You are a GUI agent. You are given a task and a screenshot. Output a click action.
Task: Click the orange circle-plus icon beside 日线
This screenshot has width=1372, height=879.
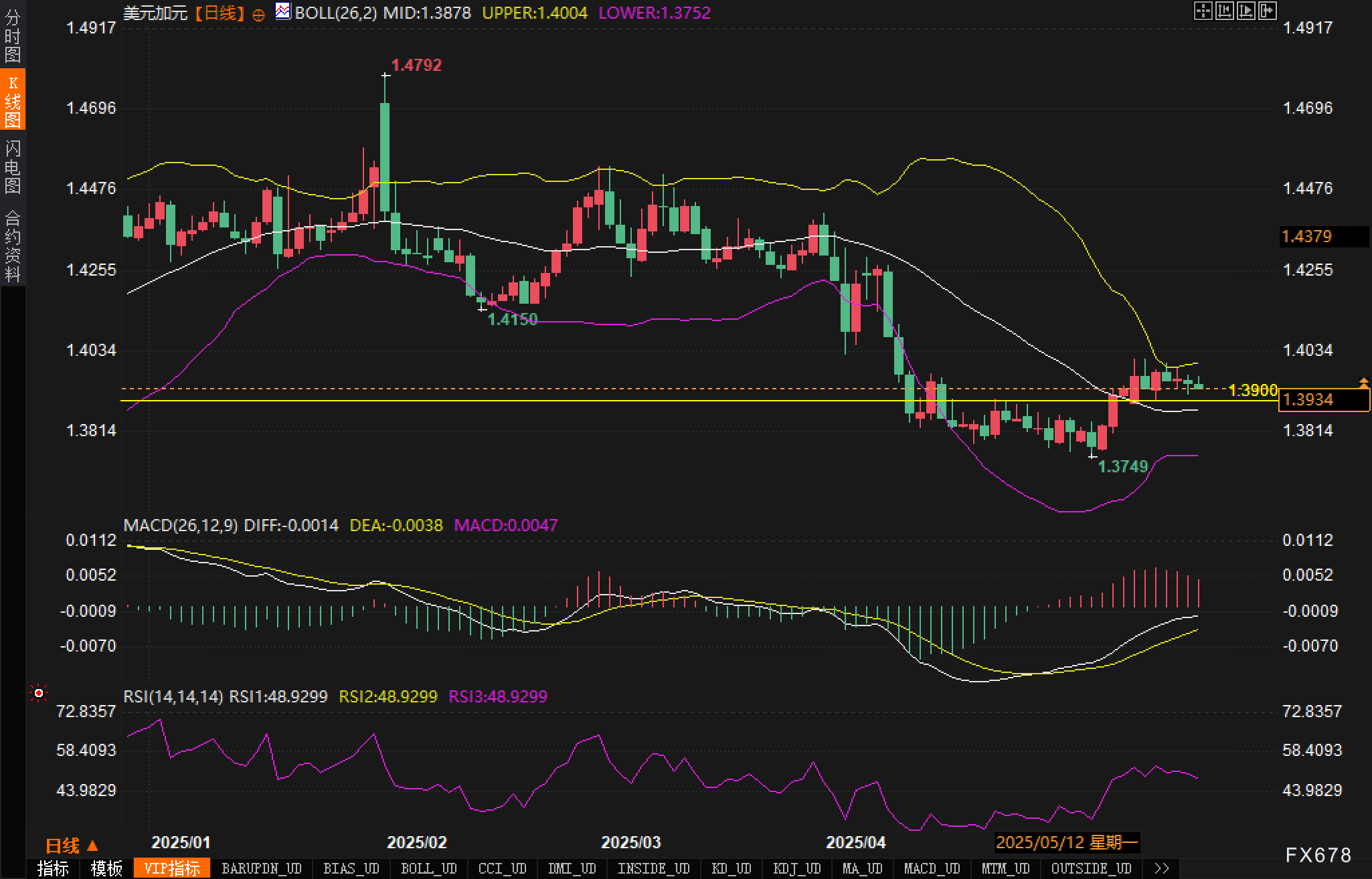tap(258, 15)
